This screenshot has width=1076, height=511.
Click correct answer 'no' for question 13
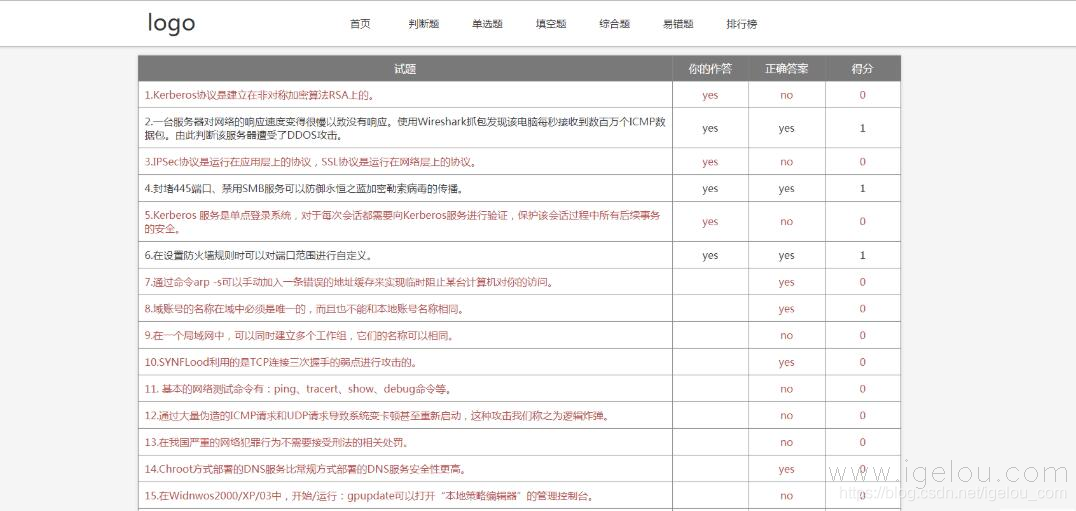(x=786, y=442)
